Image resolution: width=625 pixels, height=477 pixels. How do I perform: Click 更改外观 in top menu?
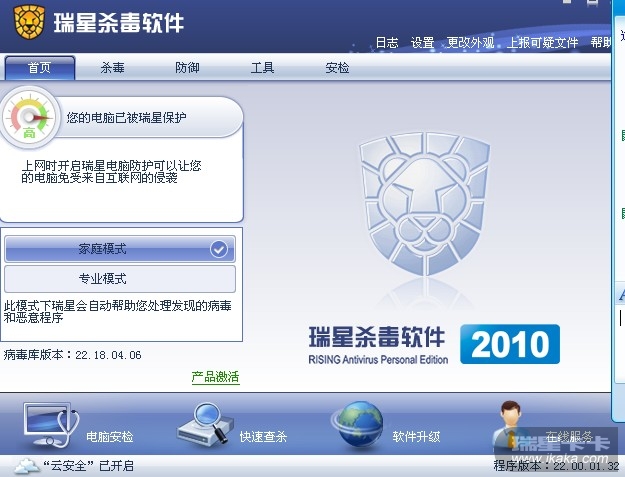tap(470, 42)
